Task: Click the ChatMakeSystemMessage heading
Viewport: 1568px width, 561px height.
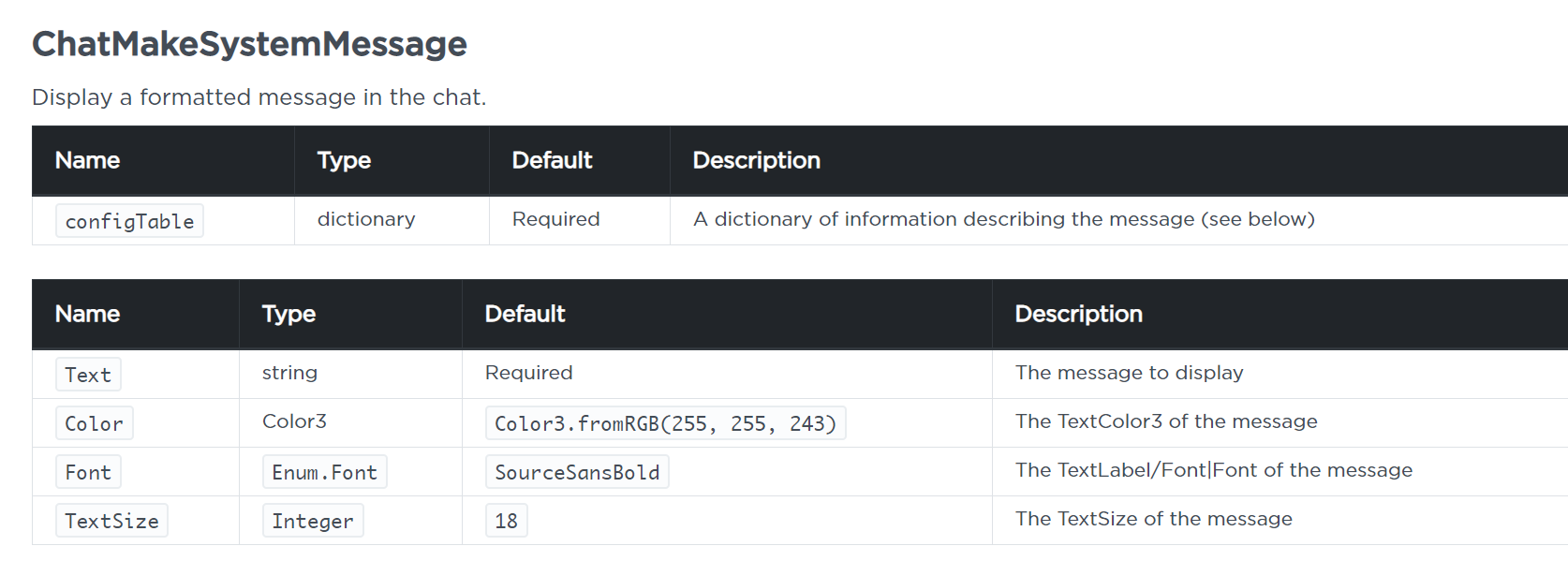Action: click(x=249, y=44)
